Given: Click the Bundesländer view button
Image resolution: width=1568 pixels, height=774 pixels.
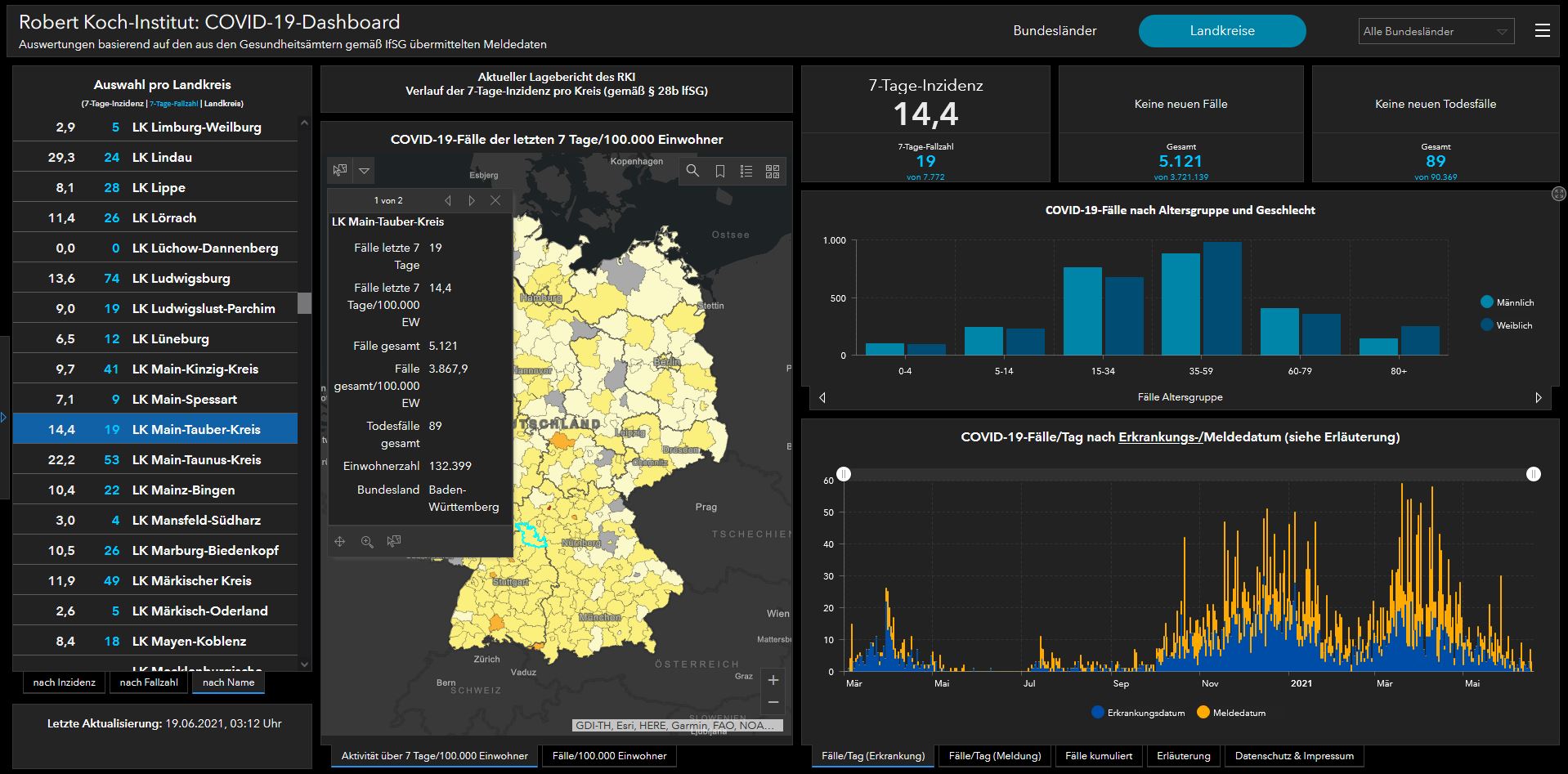Looking at the screenshot, I should 1055,31.
